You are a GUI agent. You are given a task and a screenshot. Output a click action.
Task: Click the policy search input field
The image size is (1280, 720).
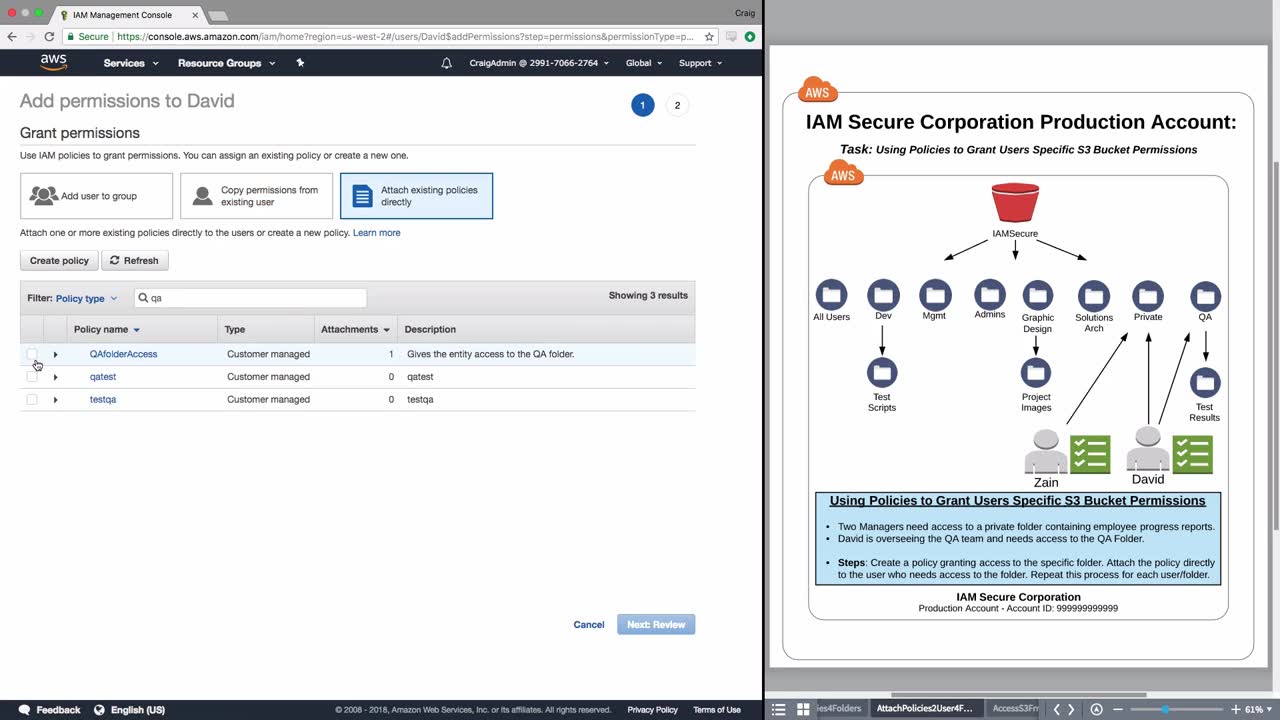[x=250, y=298]
